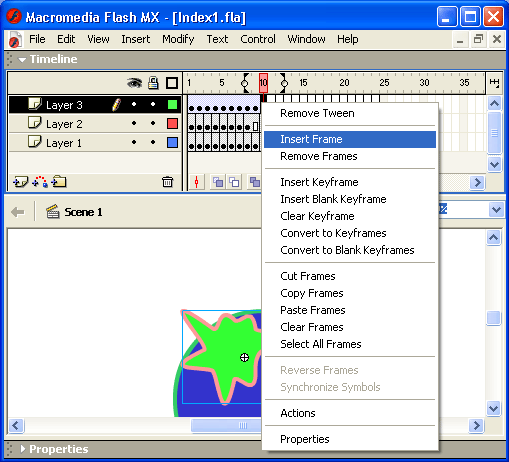Click the lock all layers padlock icon

point(153,83)
